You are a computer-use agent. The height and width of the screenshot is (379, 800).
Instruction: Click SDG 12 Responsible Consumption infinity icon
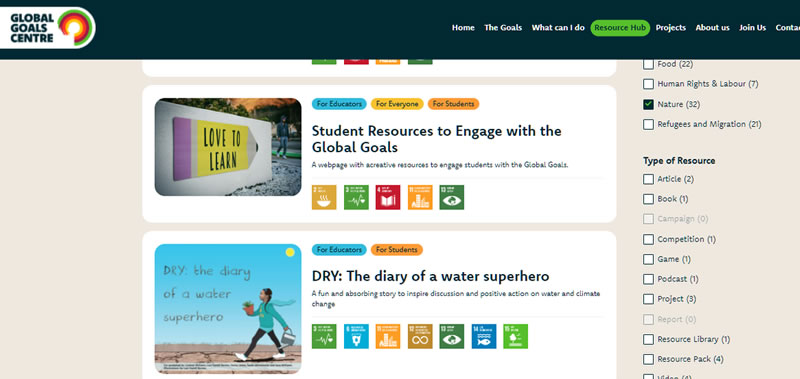420,336
